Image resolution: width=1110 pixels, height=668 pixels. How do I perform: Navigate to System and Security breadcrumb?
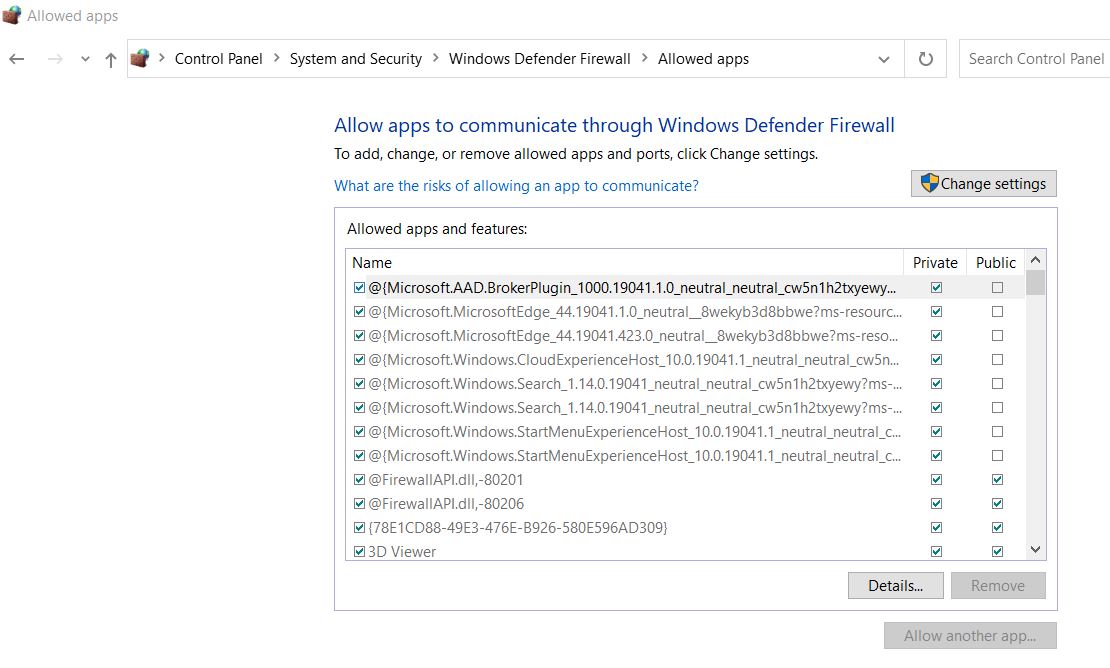click(x=355, y=59)
